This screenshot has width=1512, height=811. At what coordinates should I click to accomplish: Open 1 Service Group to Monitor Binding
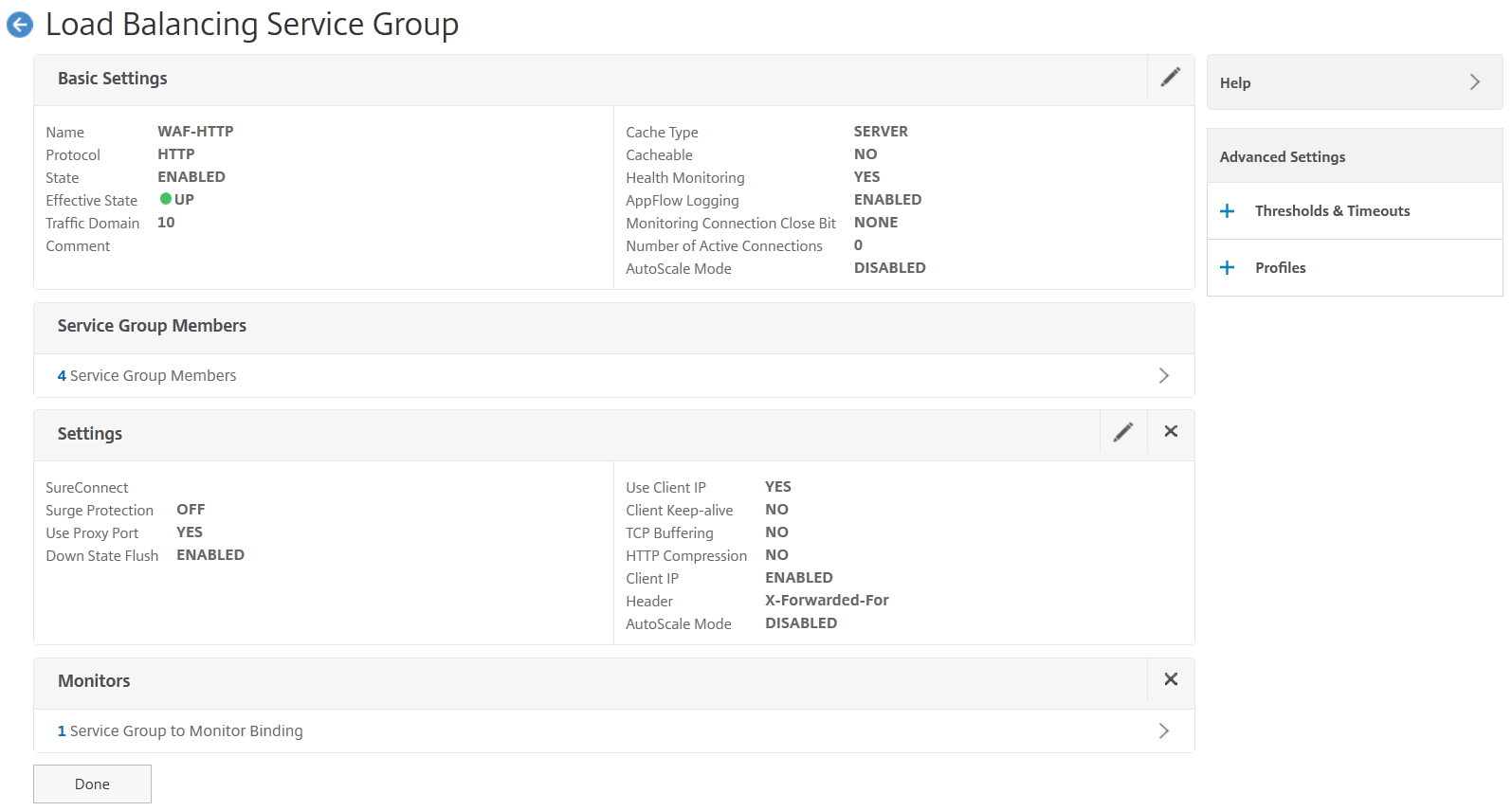coord(180,731)
